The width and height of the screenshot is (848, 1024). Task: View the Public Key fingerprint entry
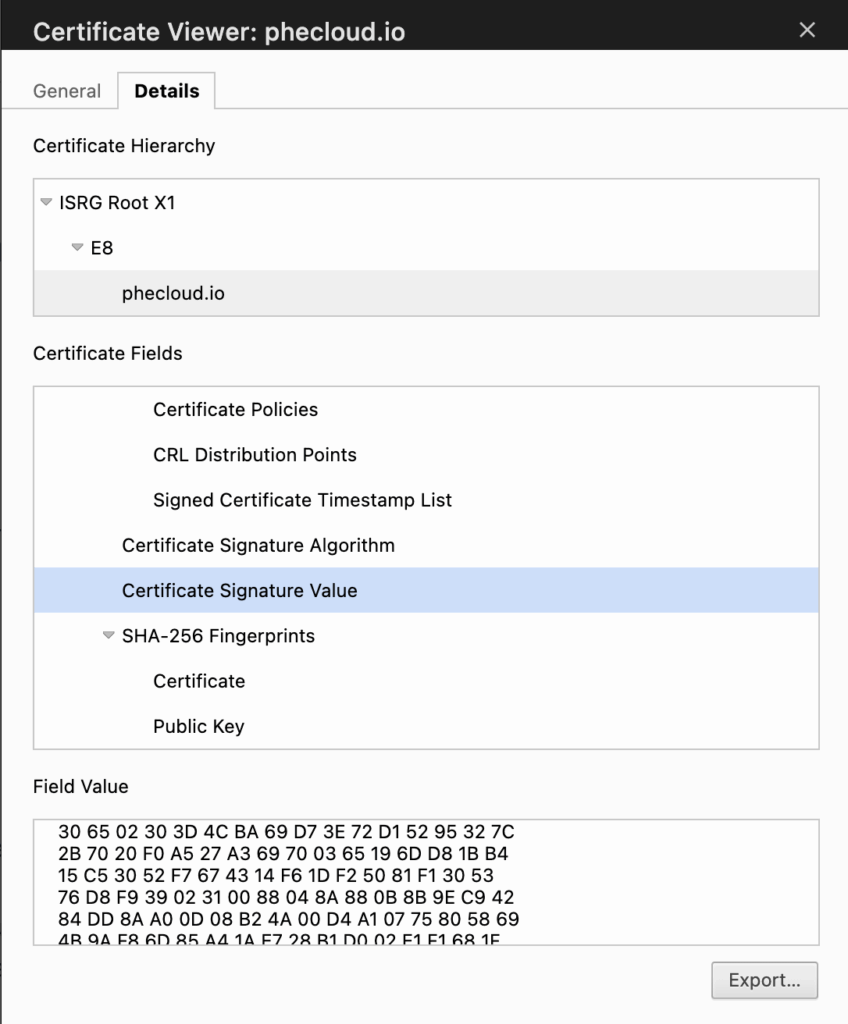[198, 727]
